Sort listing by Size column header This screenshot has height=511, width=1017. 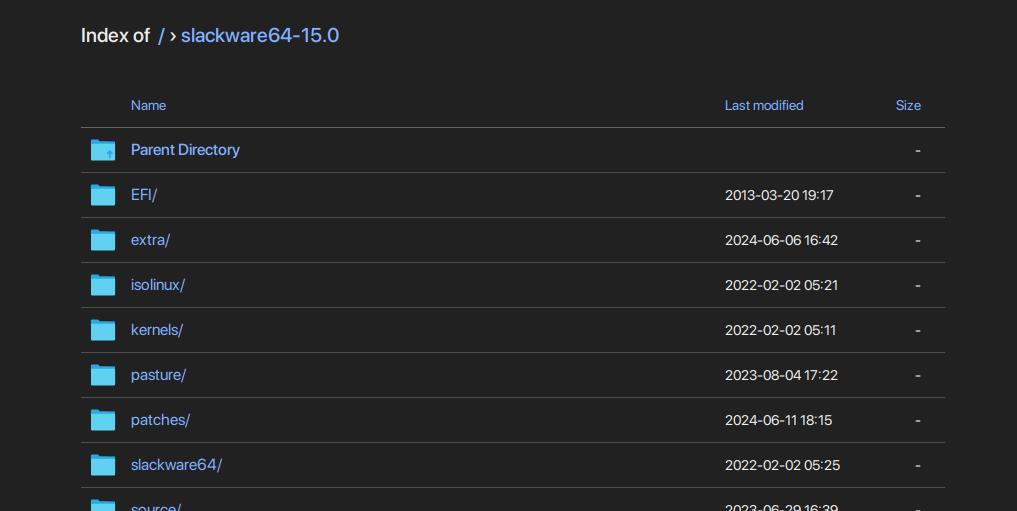point(908,105)
